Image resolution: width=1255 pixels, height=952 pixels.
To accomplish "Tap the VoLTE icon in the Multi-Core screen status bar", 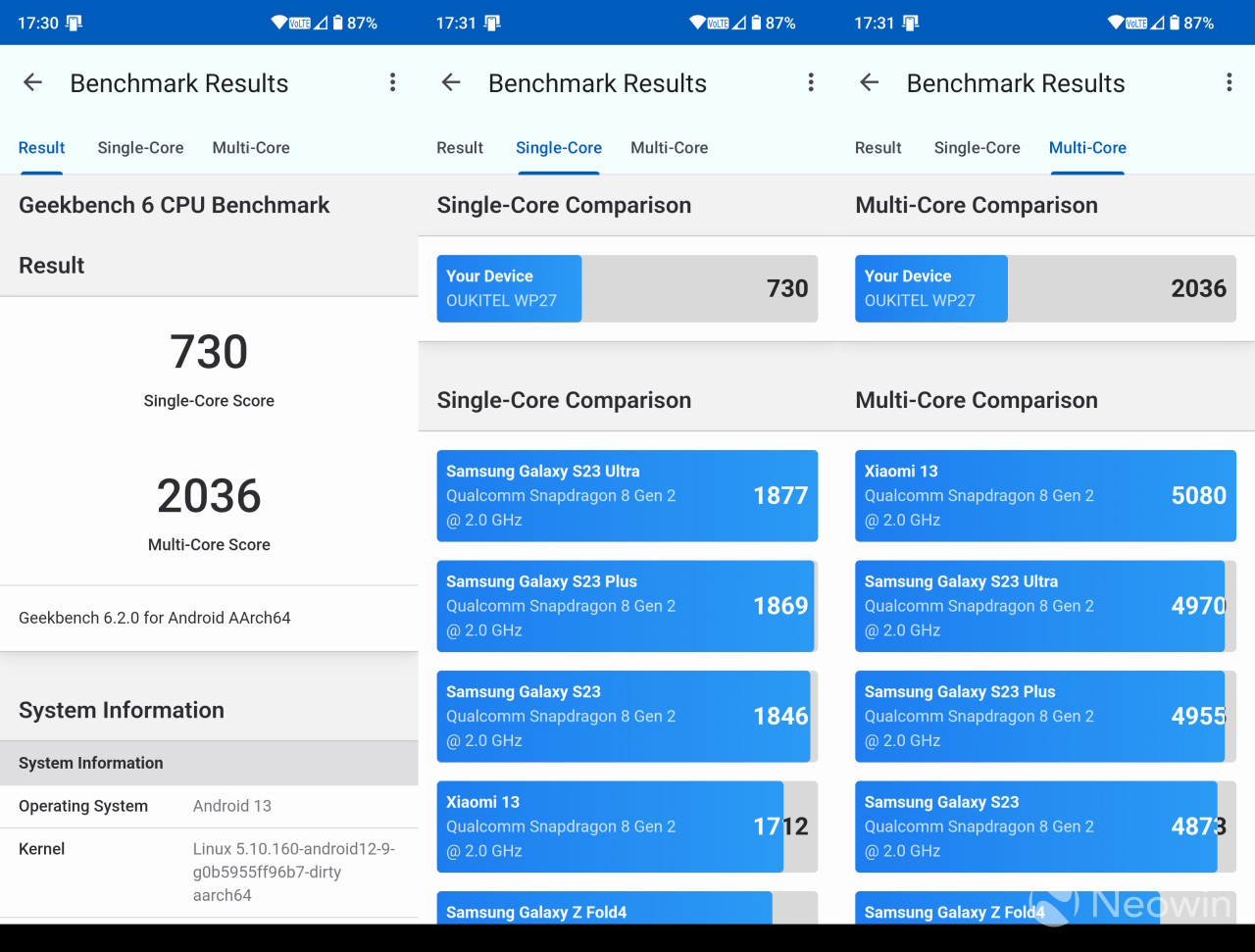I will click(x=1137, y=23).
